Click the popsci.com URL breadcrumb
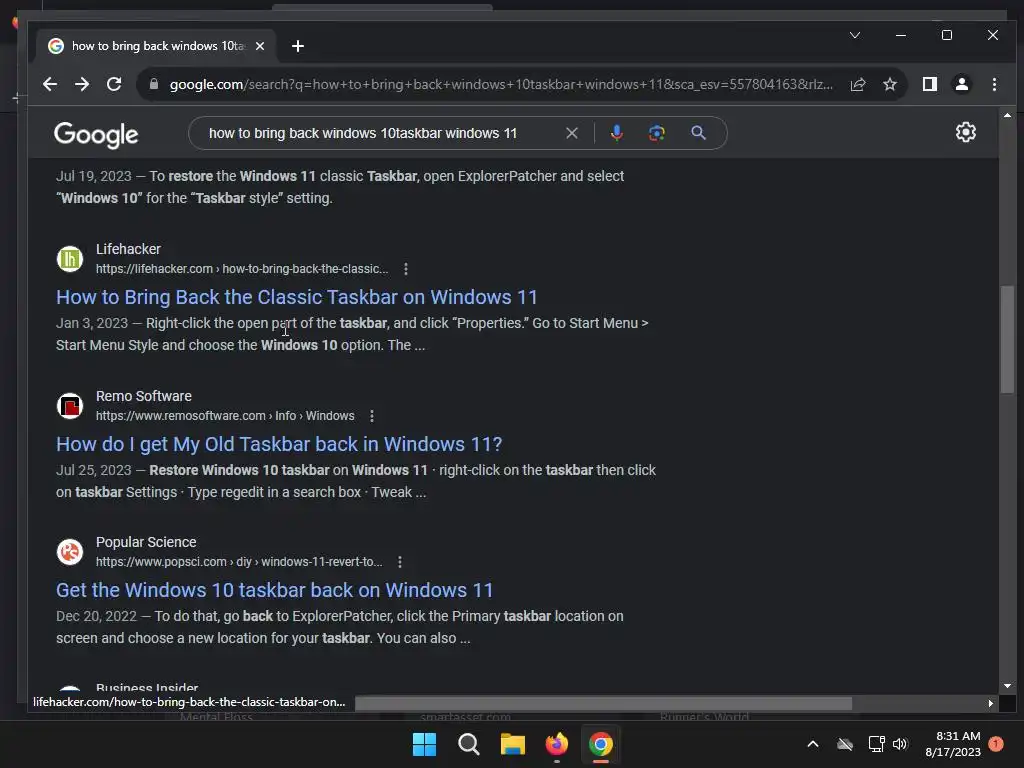The height and width of the screenshot is (768, 1024). 239,562
